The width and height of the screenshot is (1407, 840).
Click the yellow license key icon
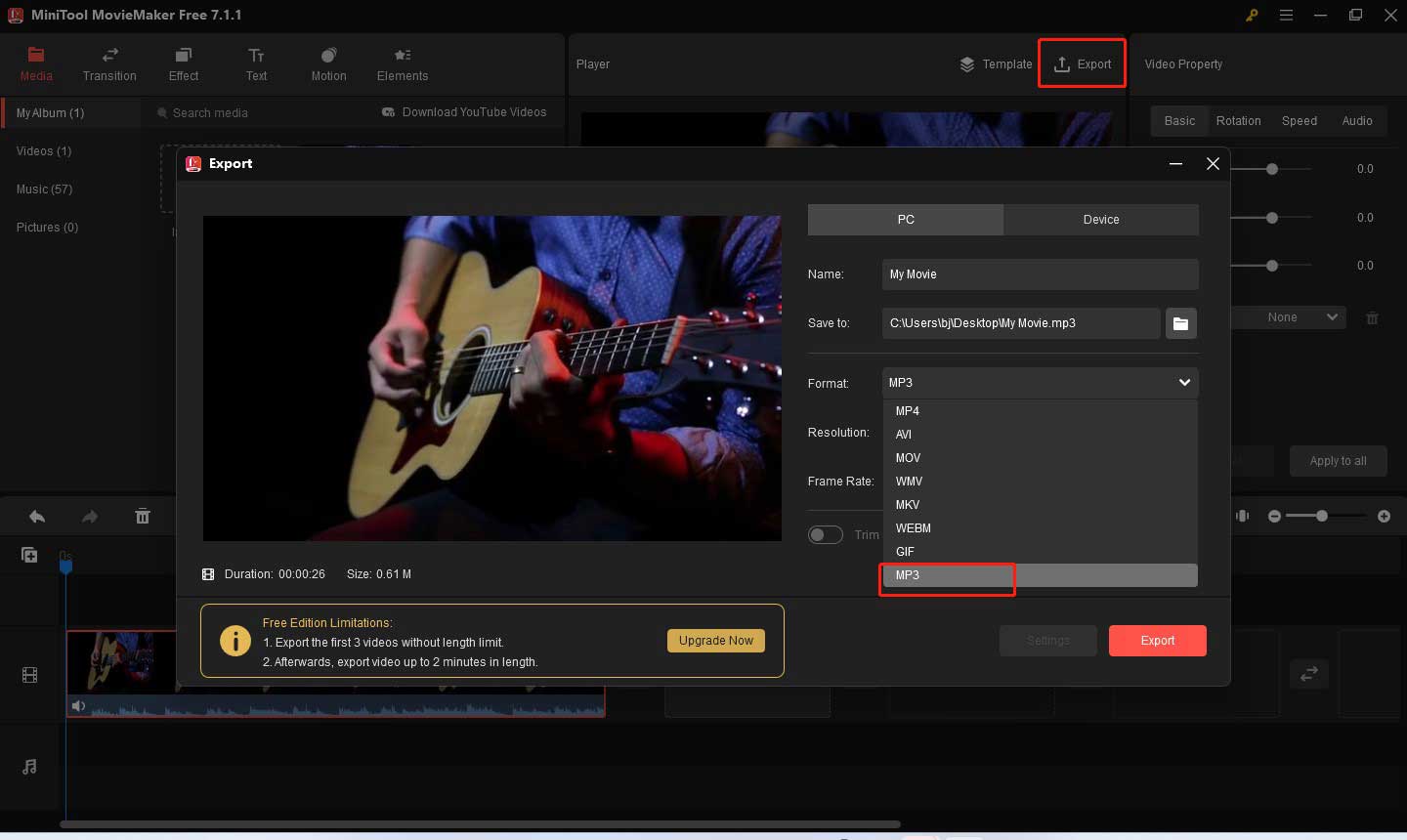[x=1252, y=16]
